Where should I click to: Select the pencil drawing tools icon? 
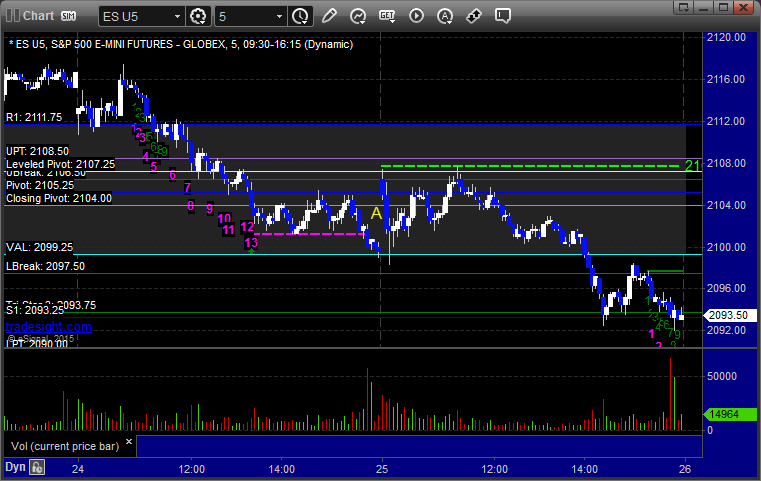coord(329,16)
